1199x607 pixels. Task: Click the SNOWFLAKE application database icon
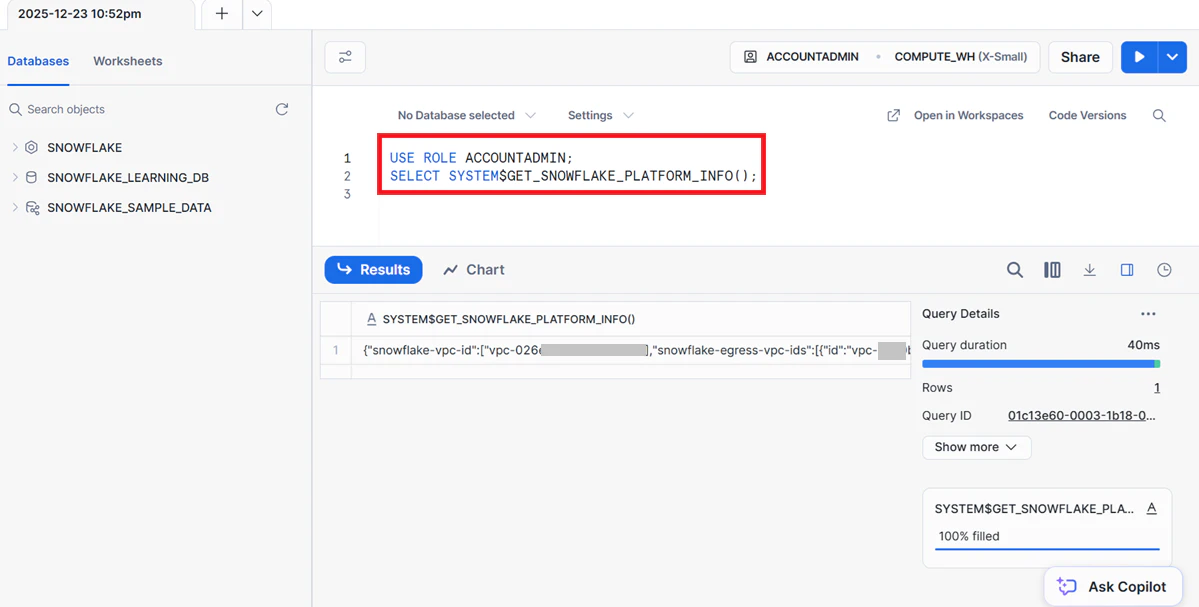point(31,148)
